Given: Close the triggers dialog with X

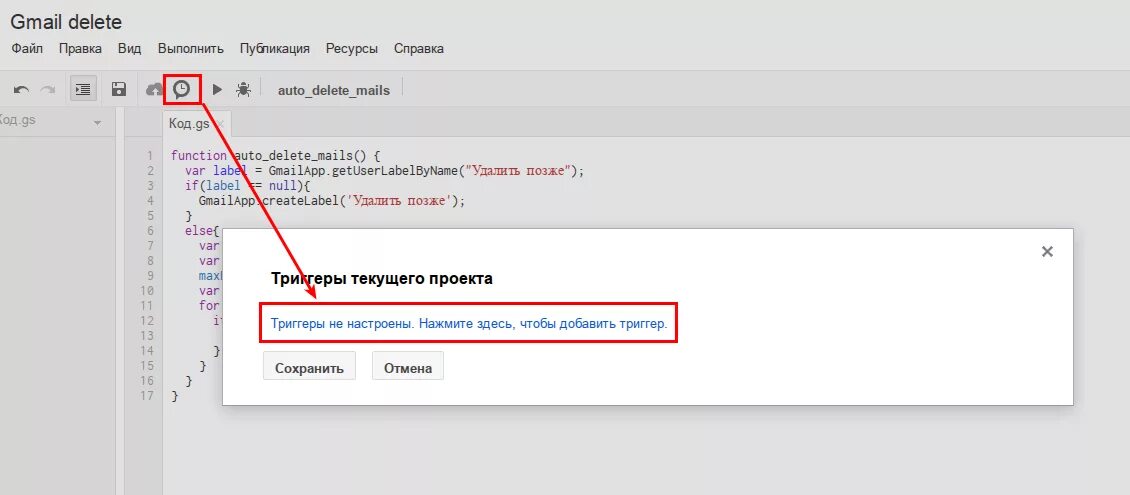Looking at the screenshot, I should tap(1047, 251).
